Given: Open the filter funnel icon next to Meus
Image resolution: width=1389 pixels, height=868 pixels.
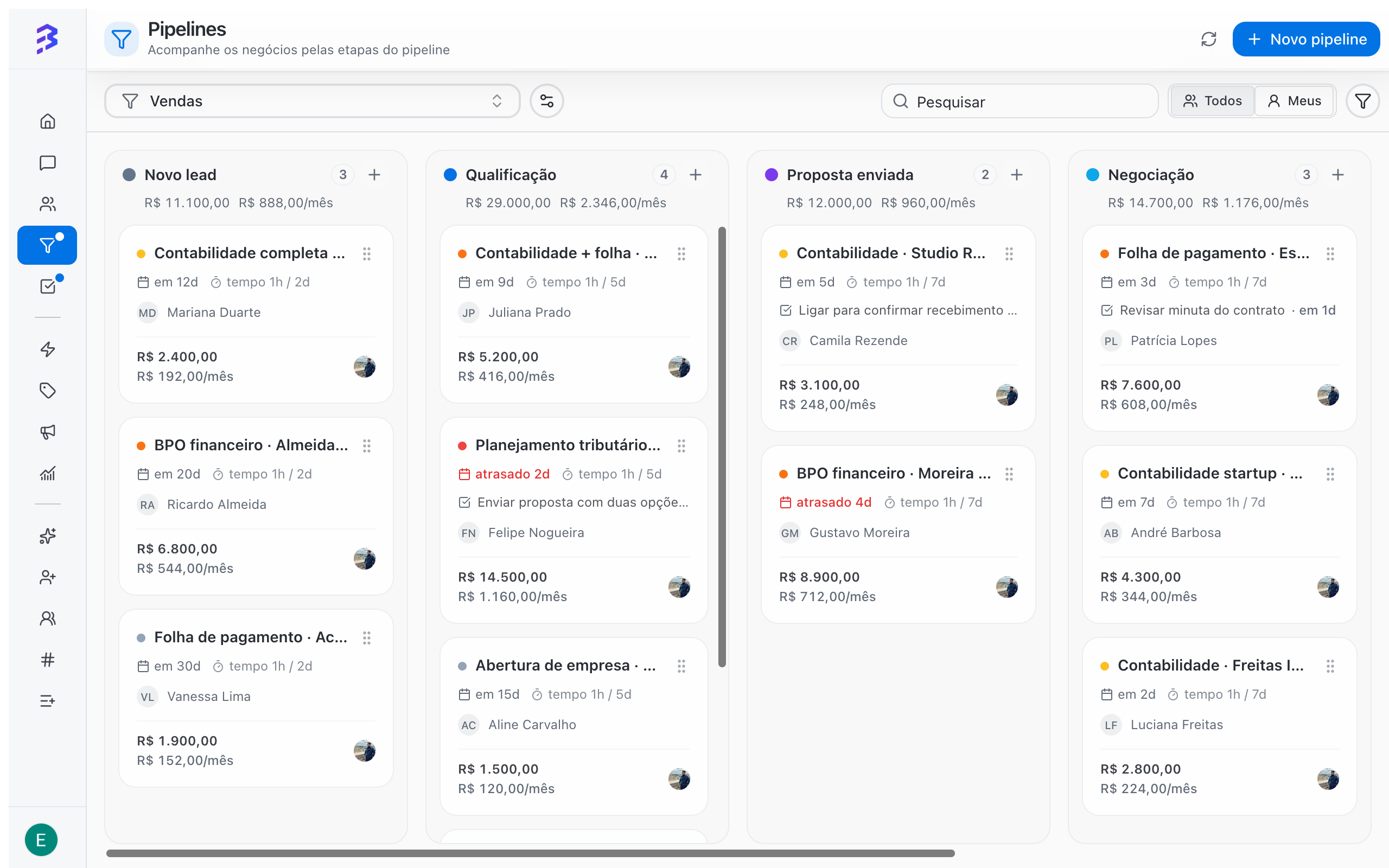Looking at the screenshot, I should click(1362, 101).
